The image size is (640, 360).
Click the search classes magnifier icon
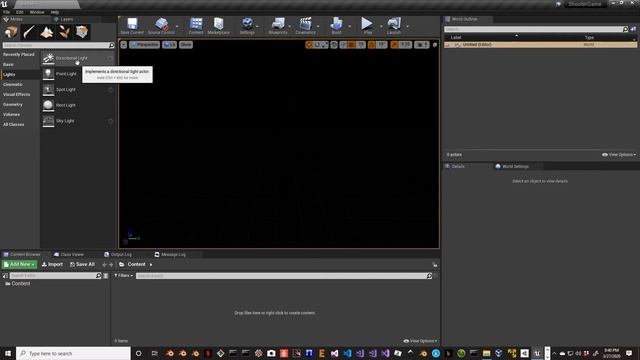point(112,45)
